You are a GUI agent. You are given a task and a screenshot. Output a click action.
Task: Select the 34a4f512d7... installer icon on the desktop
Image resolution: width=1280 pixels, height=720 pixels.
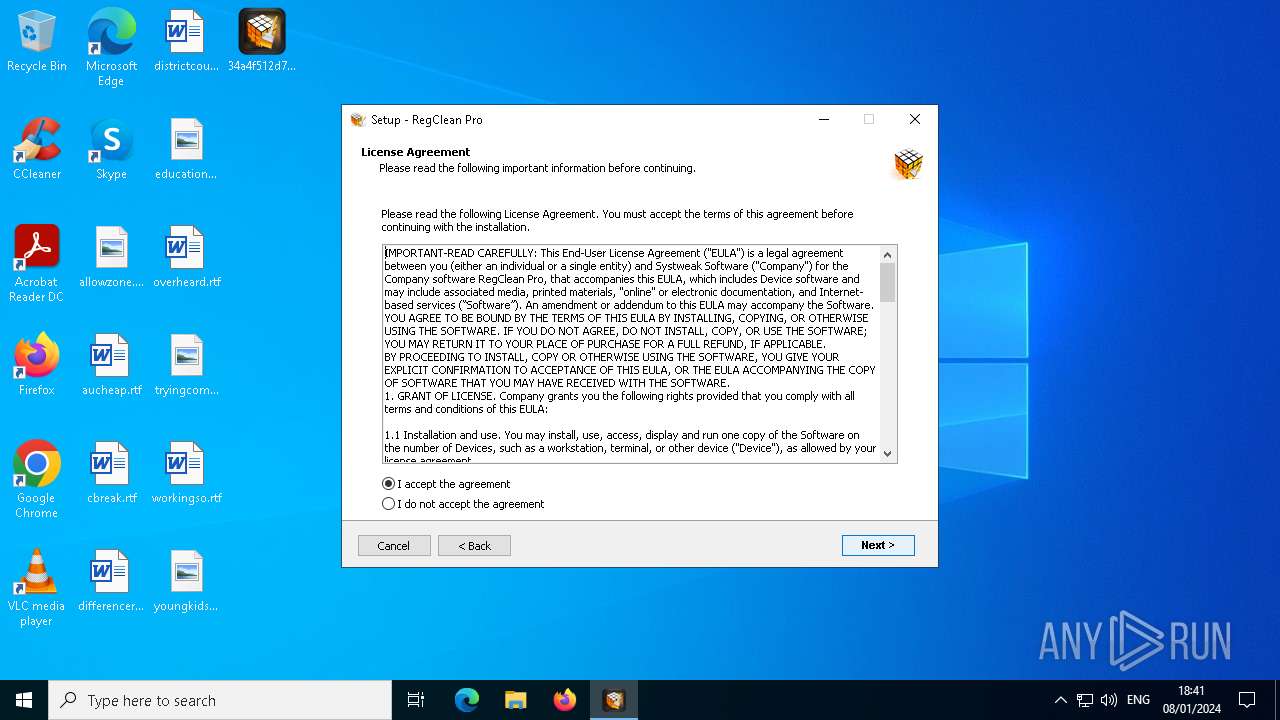point(262,41)
